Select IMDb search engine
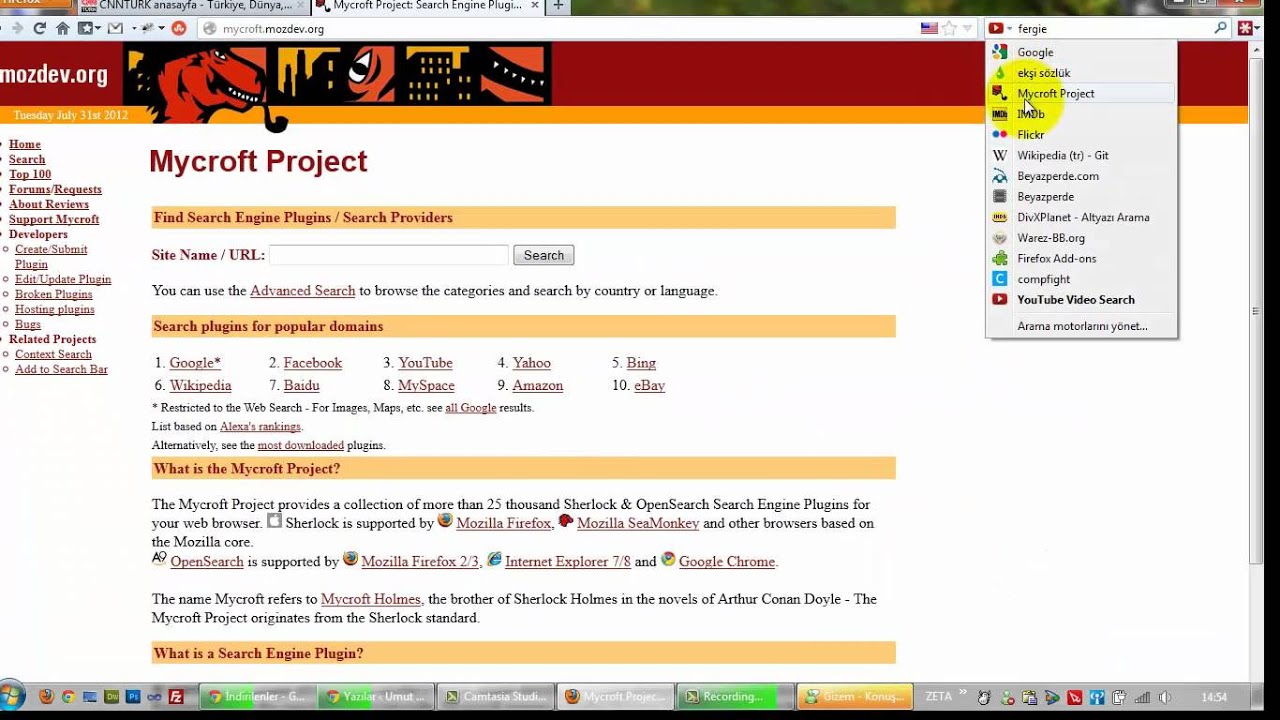The width and height of the screenshot is (1280, 720). [x=1081, y=114]
